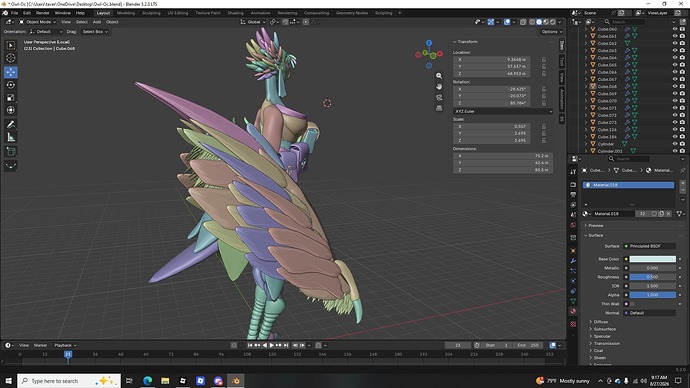Toggle the X location lock icon

point(544,59)
